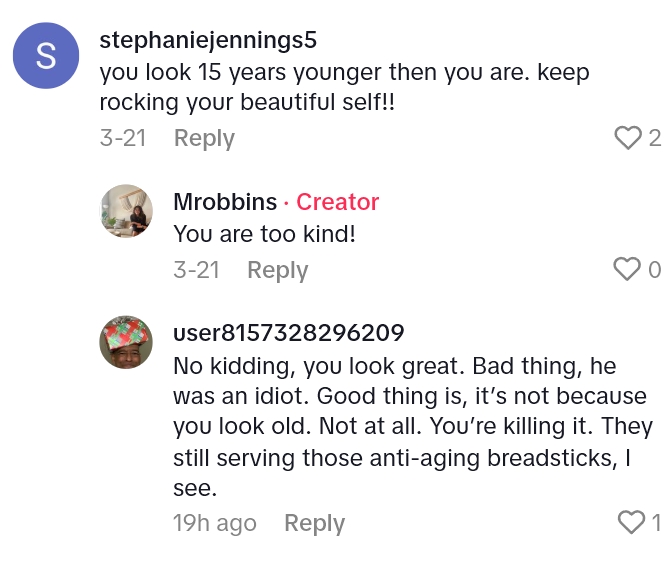The height and width of the screenshot is (570, 671).
Task: View Mrobbins' profile picture
Action: pyautogui.click(x=126, y=210)
